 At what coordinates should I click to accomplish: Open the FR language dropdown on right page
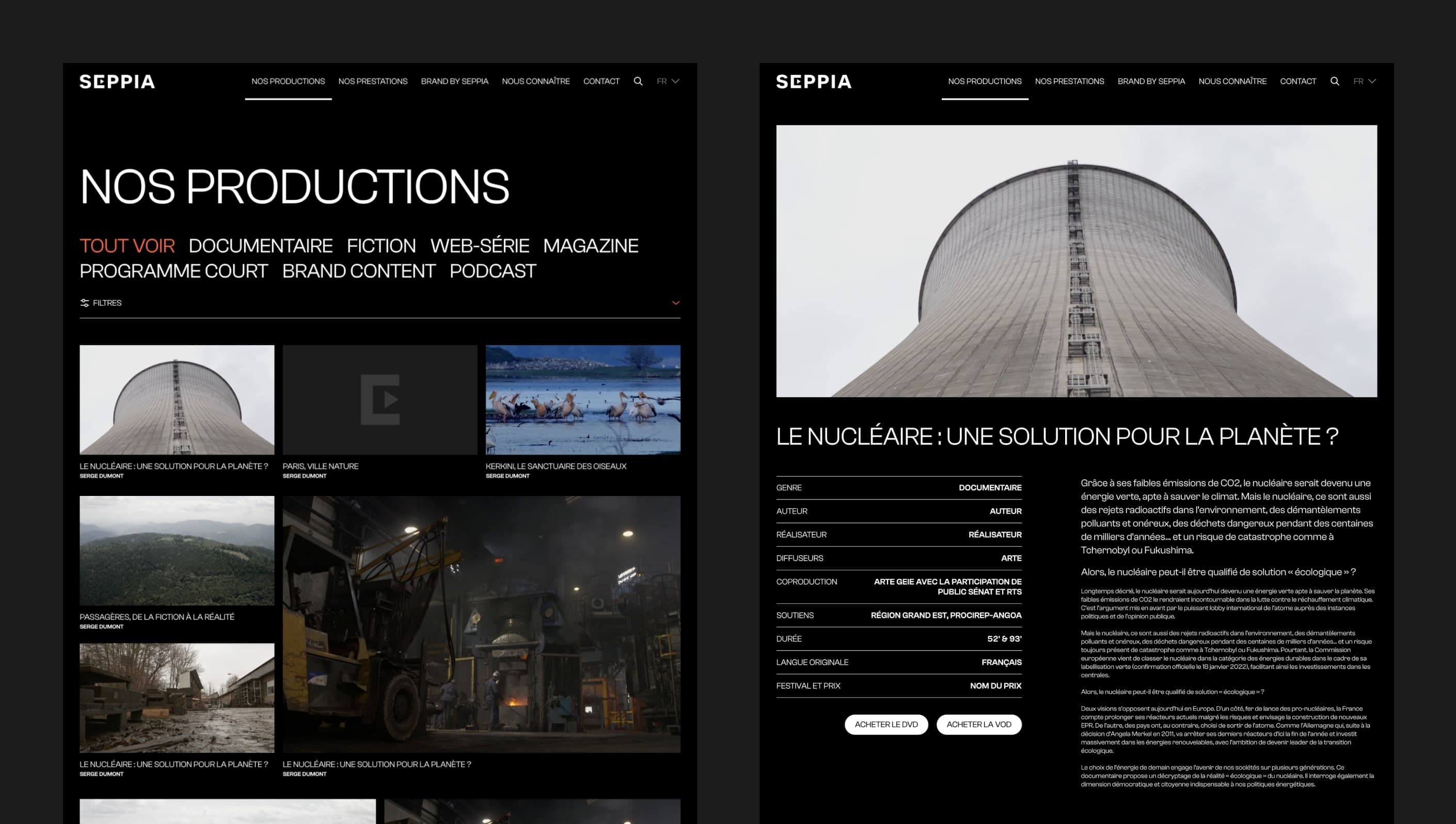pos(1365,81)
